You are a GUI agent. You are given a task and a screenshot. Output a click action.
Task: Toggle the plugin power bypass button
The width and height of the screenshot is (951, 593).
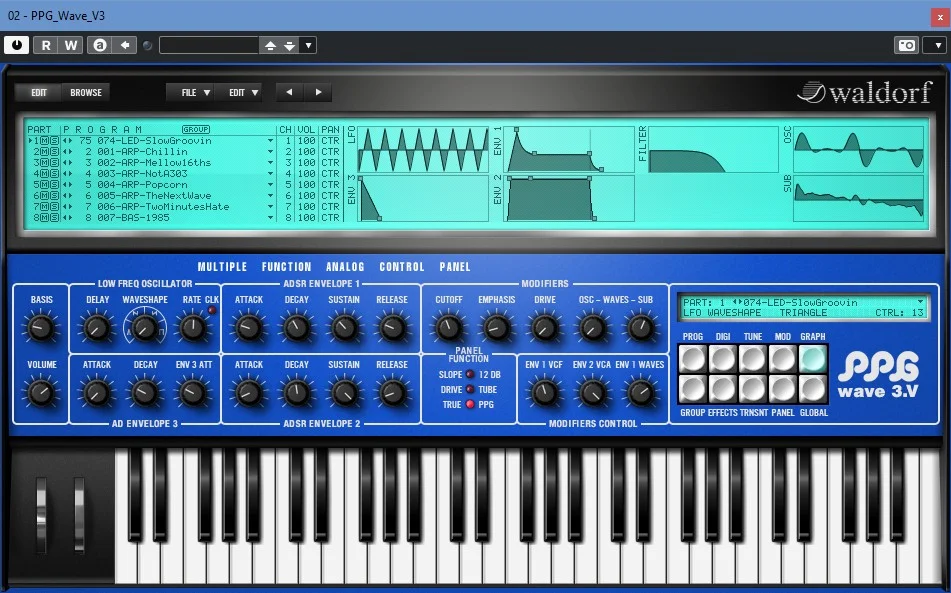tap(16, 45)
